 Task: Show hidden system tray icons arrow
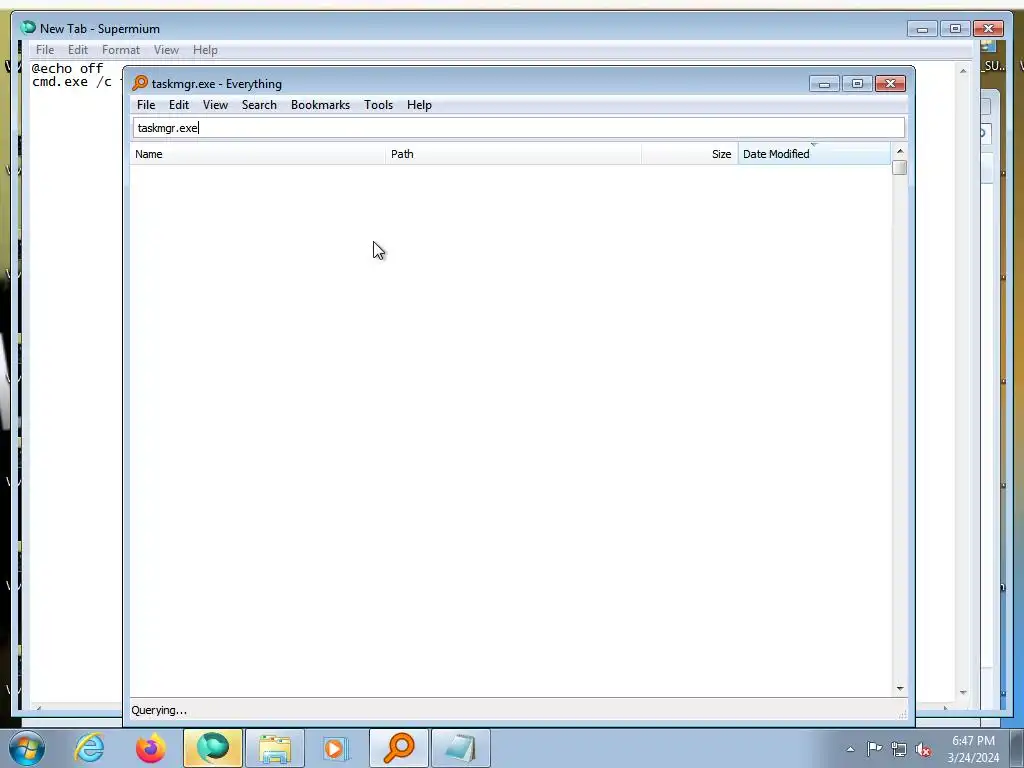tap(850, 749)
